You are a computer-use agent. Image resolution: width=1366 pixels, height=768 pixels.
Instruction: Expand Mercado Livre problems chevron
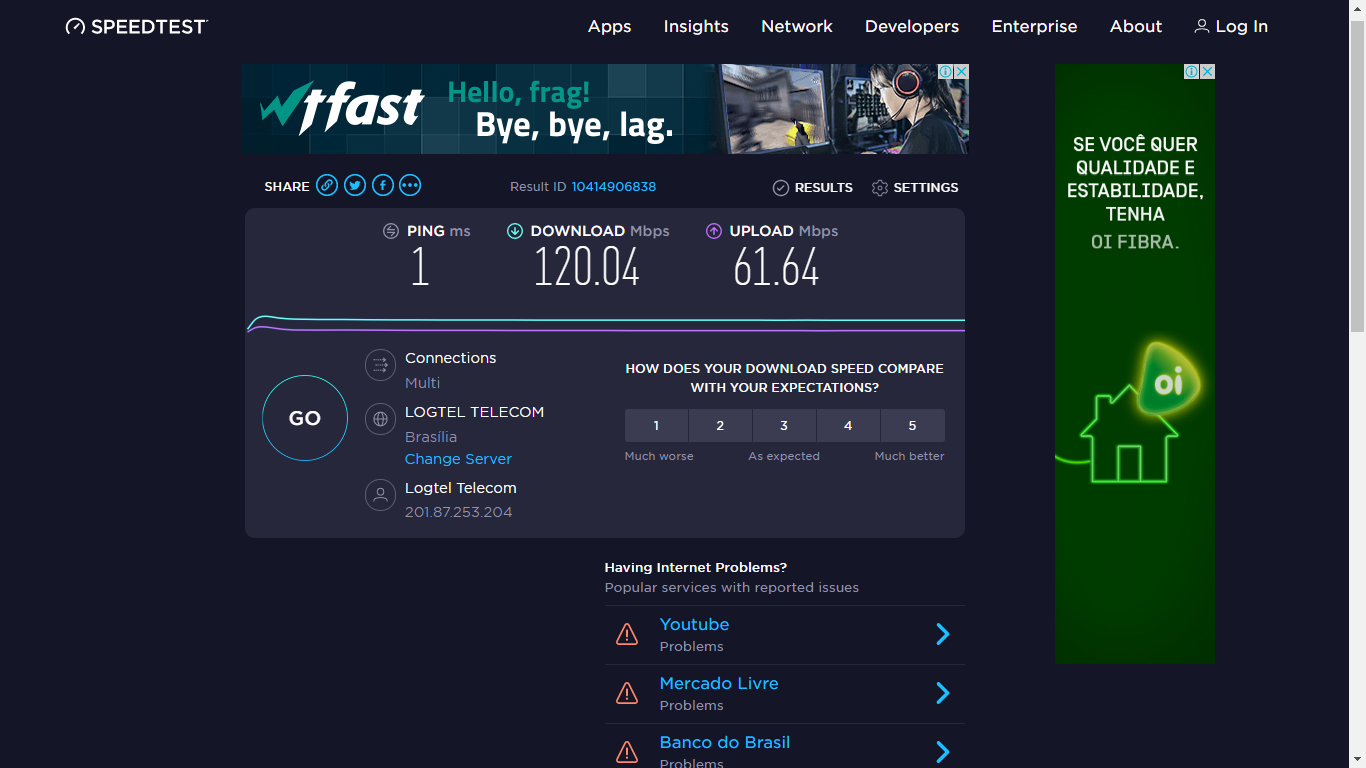[x=942, y=693]
